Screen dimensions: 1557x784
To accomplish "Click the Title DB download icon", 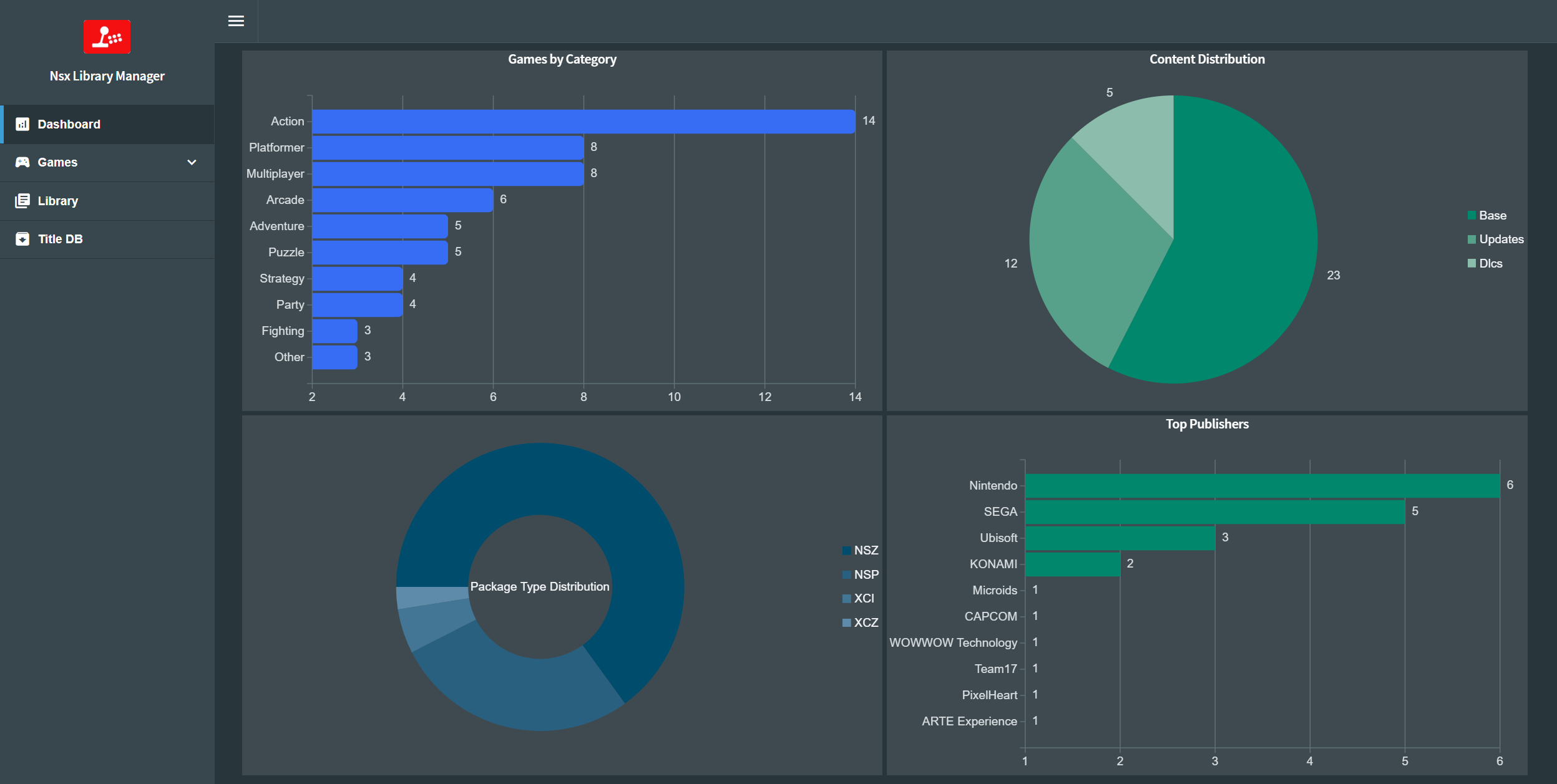I will click(22, 239).
